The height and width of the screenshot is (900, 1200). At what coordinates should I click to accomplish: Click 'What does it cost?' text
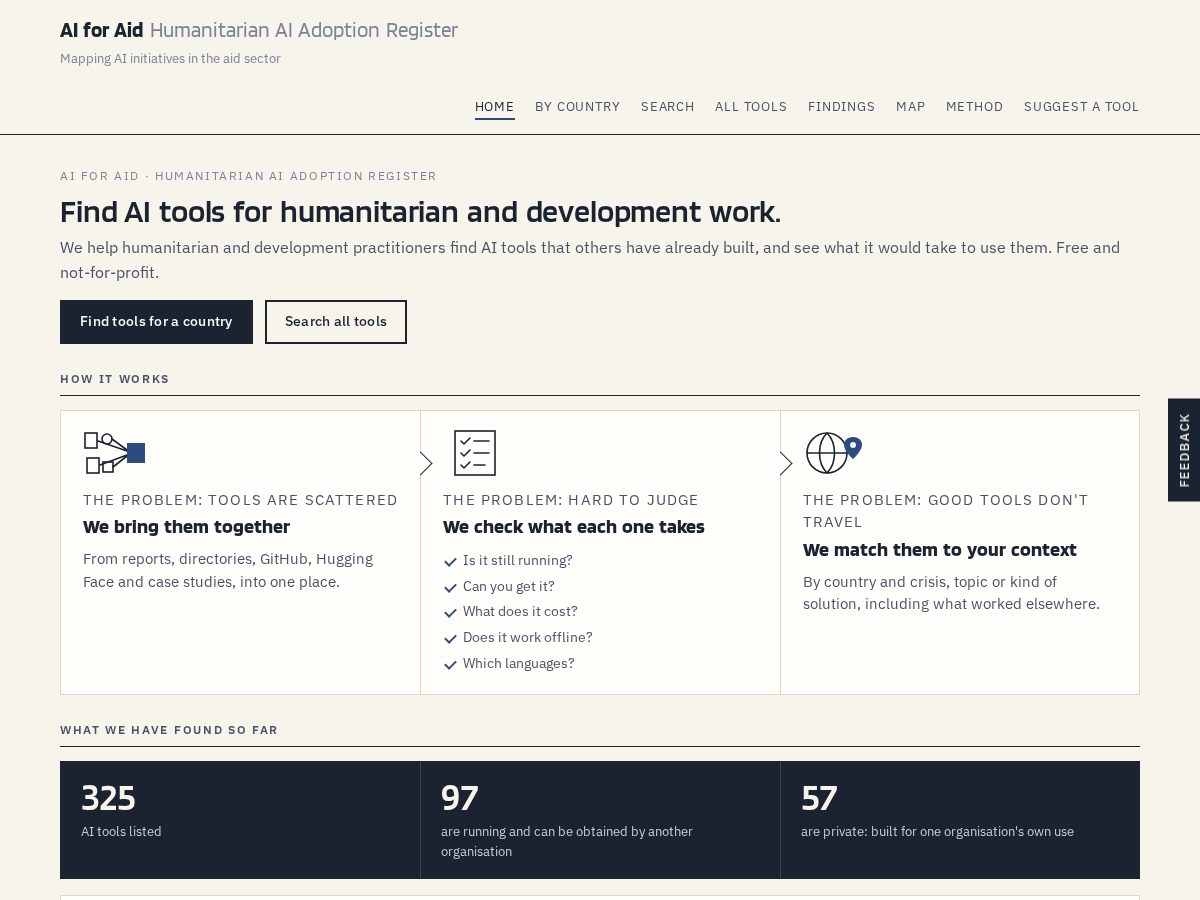point(520,612)
